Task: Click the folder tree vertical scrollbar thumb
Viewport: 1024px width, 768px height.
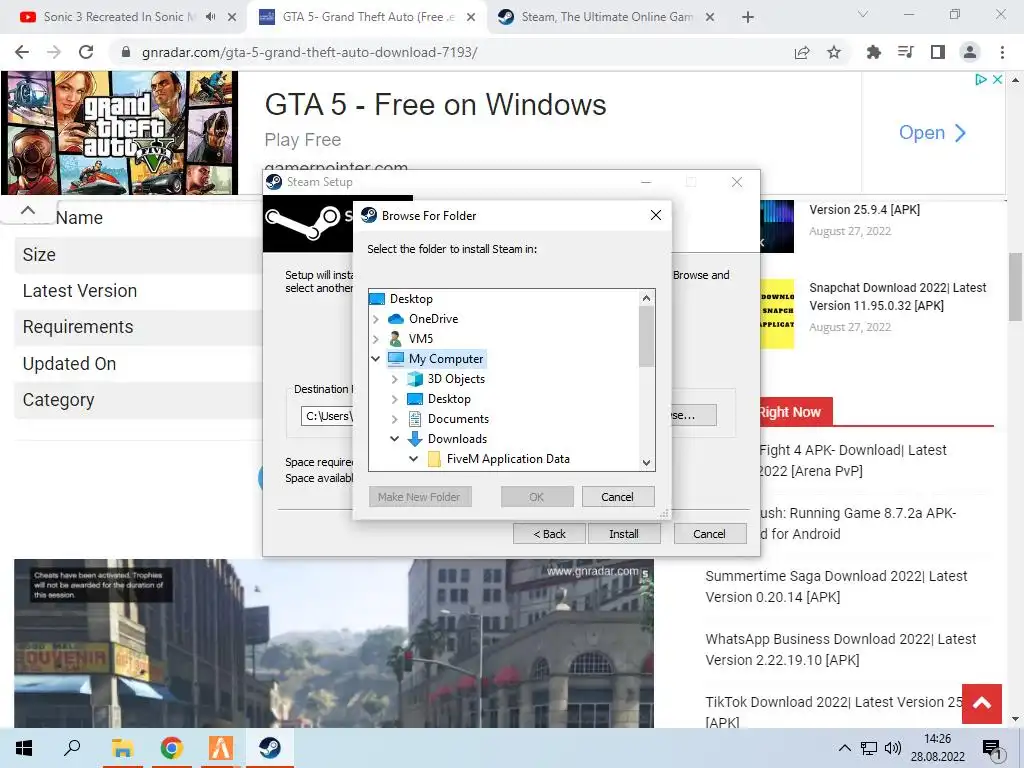Action: click(647, 336)
